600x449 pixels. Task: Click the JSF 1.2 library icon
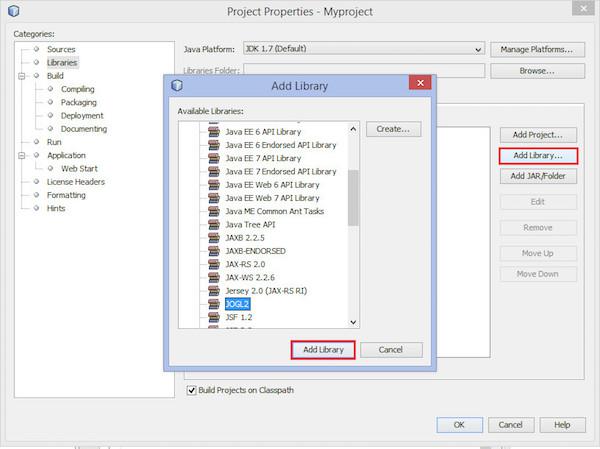(214, 317)
